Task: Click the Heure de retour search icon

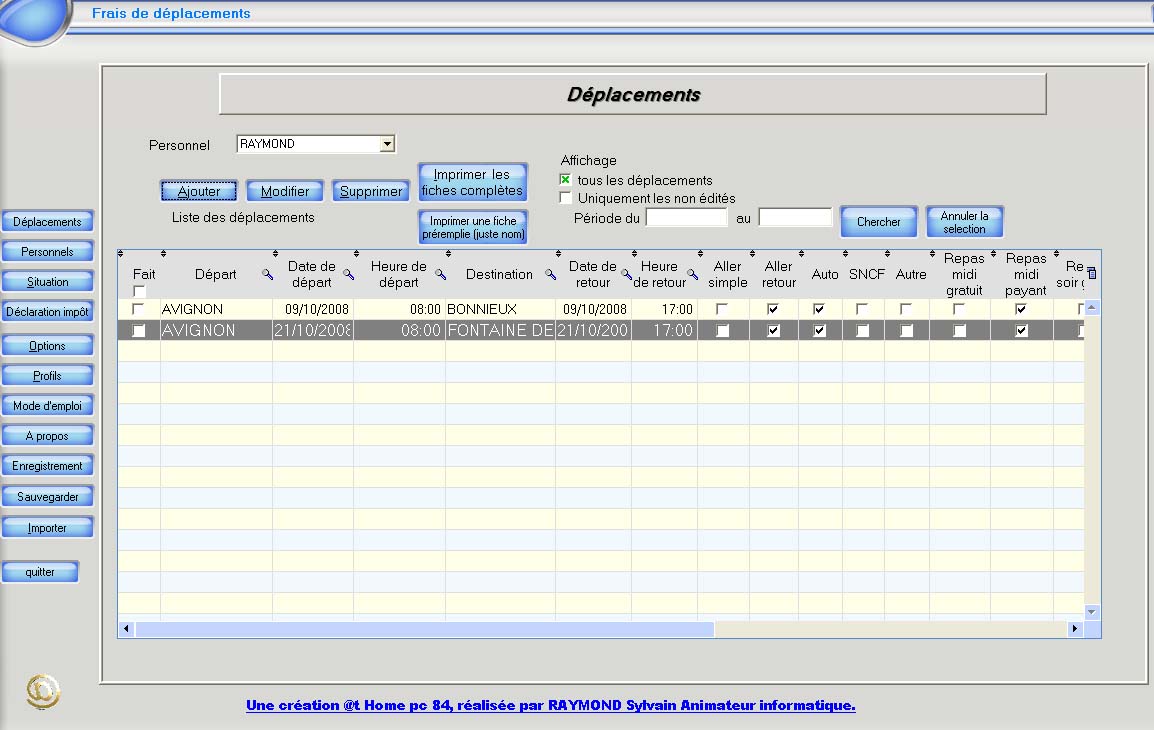Action: [692, 274]
